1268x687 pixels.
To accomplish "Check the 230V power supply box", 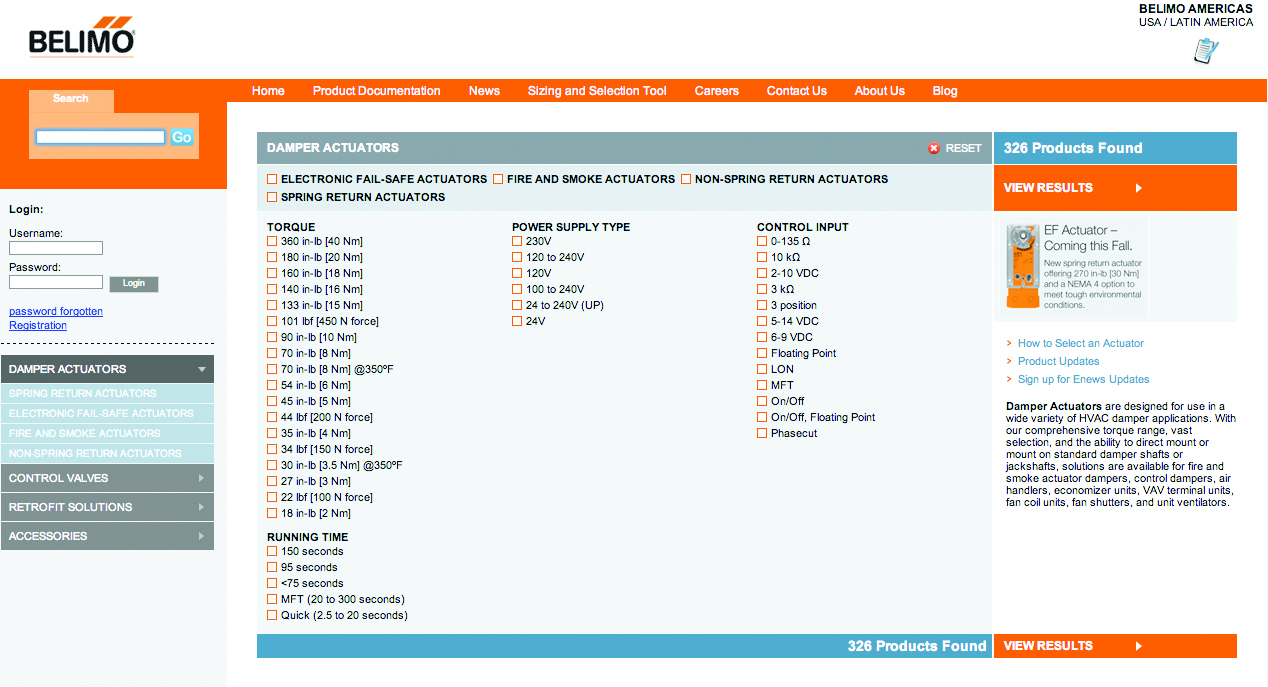I will [517, 241].
